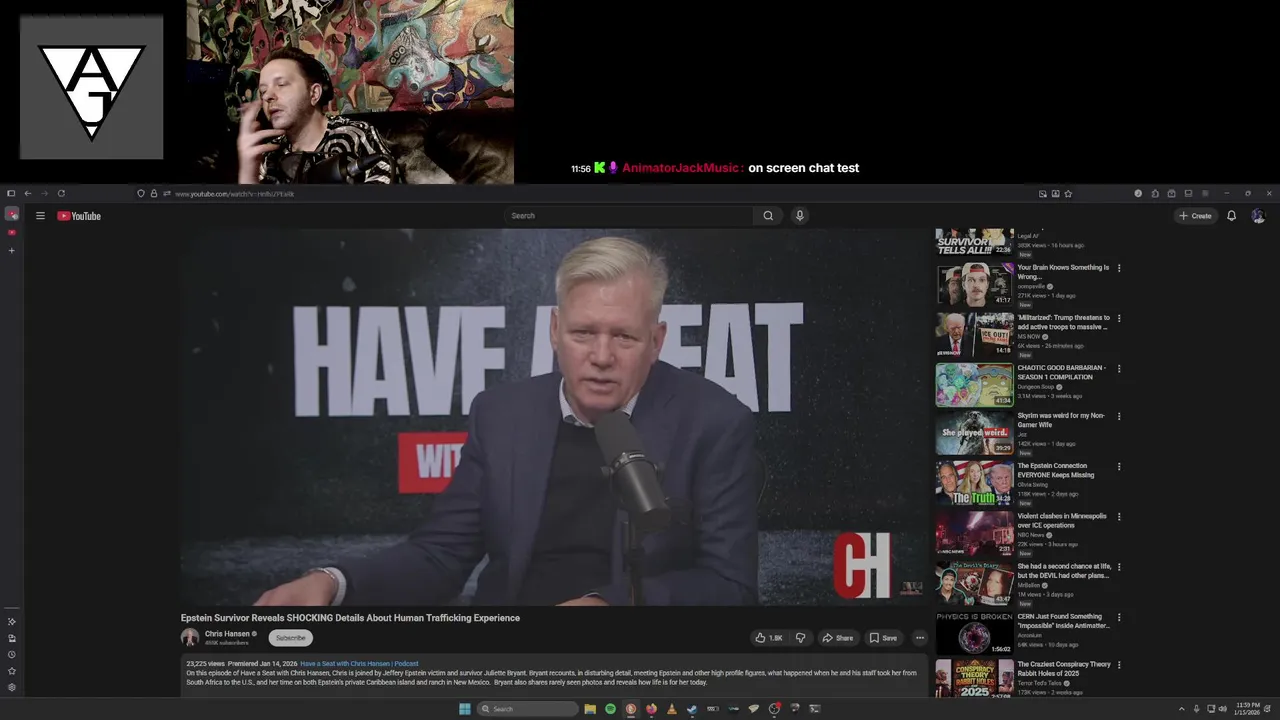This screenshot has height=720, width=1280.
Task: Save the video to a playlist
Action: coord(883,638)
